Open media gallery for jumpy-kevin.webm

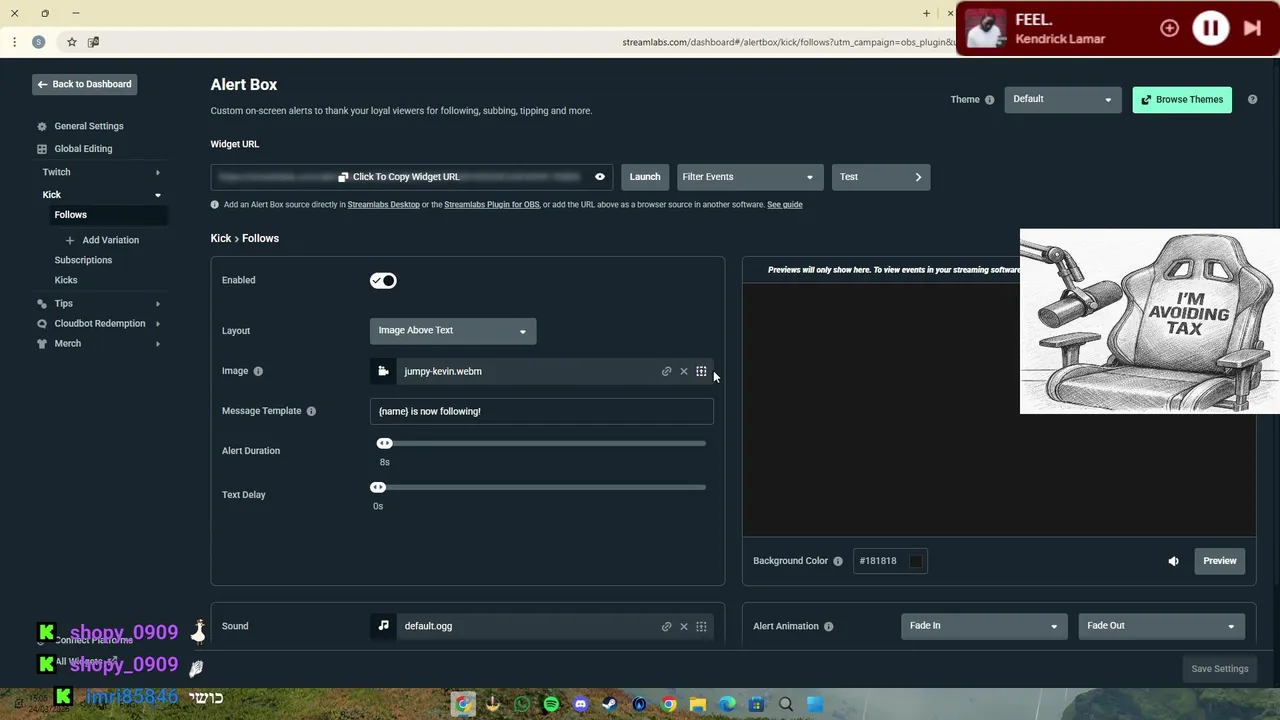(701, 372)
